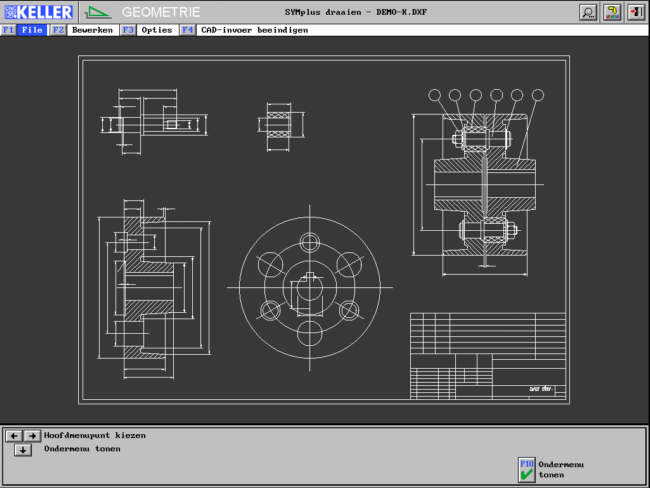
Task: Click the KELLER logo
Action: 38,12
